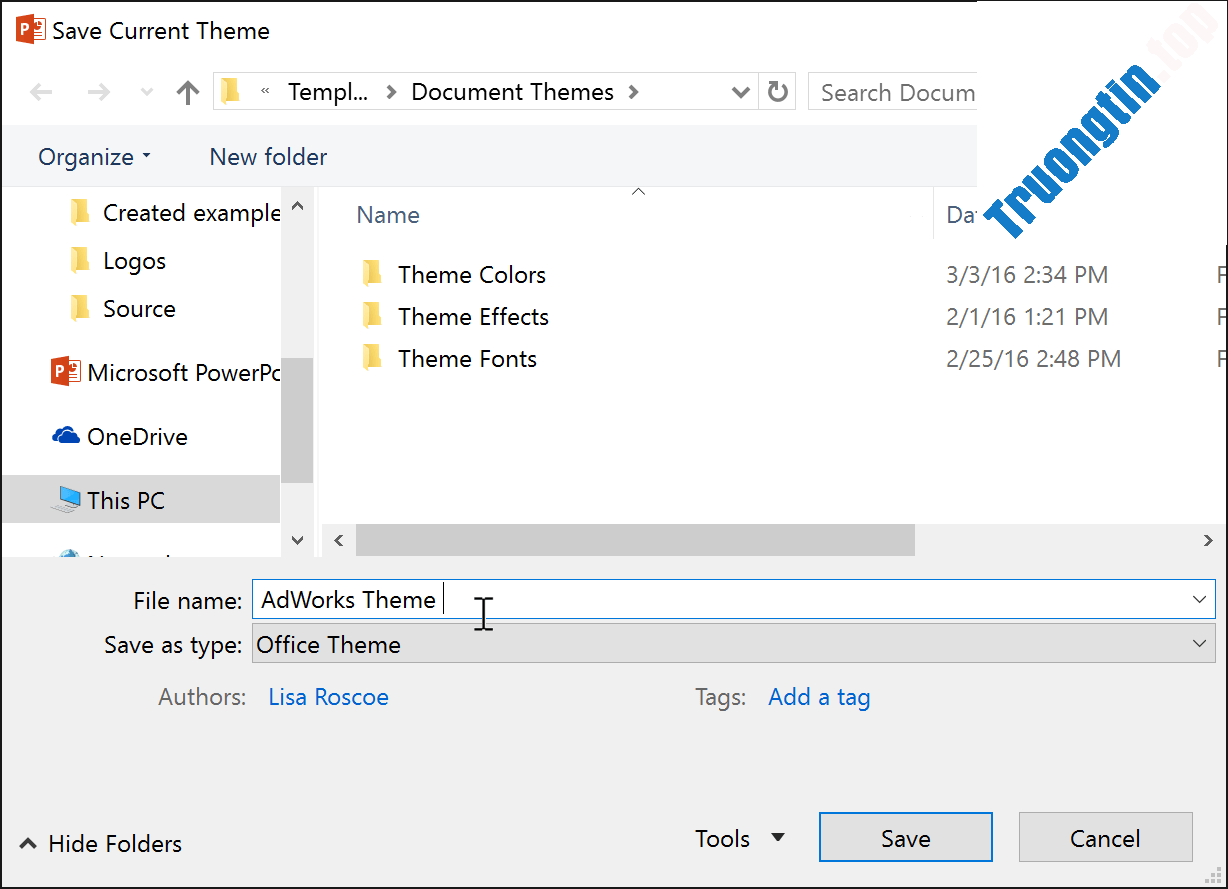Click the Add a tag link
The width and height of the screenshot is (1228, 889).
click(819, 697)
